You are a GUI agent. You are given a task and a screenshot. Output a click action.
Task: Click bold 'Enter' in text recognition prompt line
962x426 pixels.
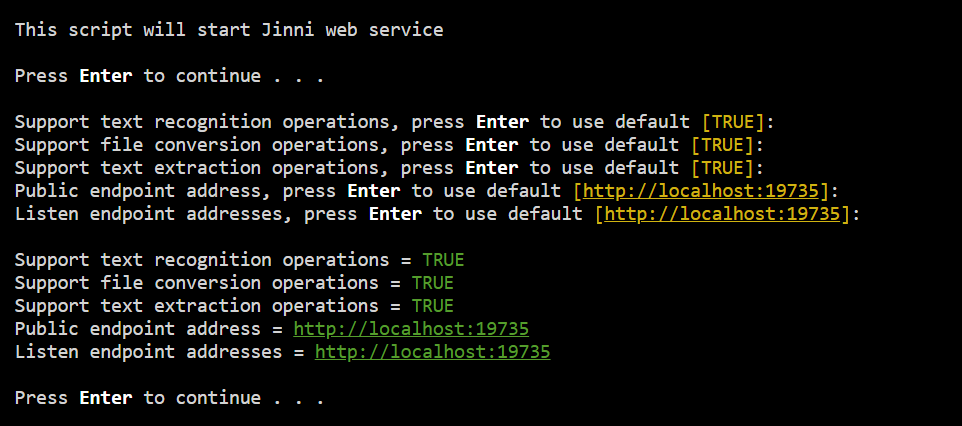[502, 122]
